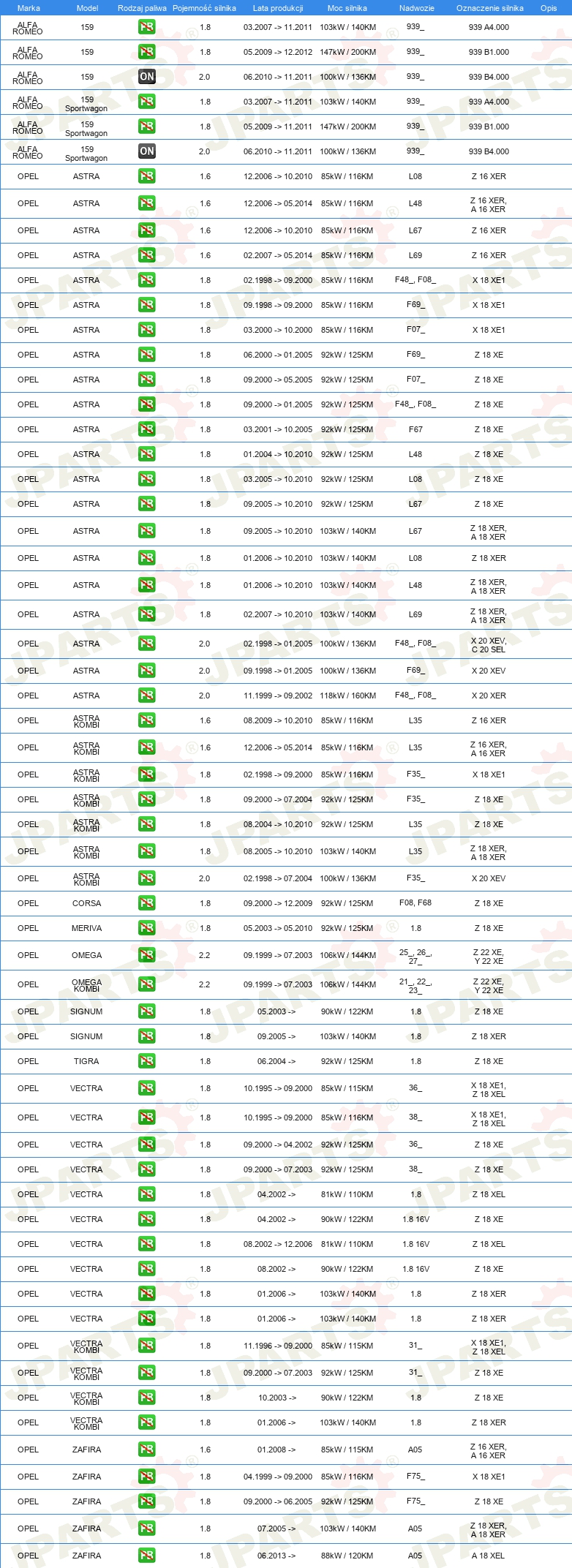Image resolution: width=572 pixels, height=1568 pixels.
Task: Select the CORSA model cell
Action: (86, 903)
